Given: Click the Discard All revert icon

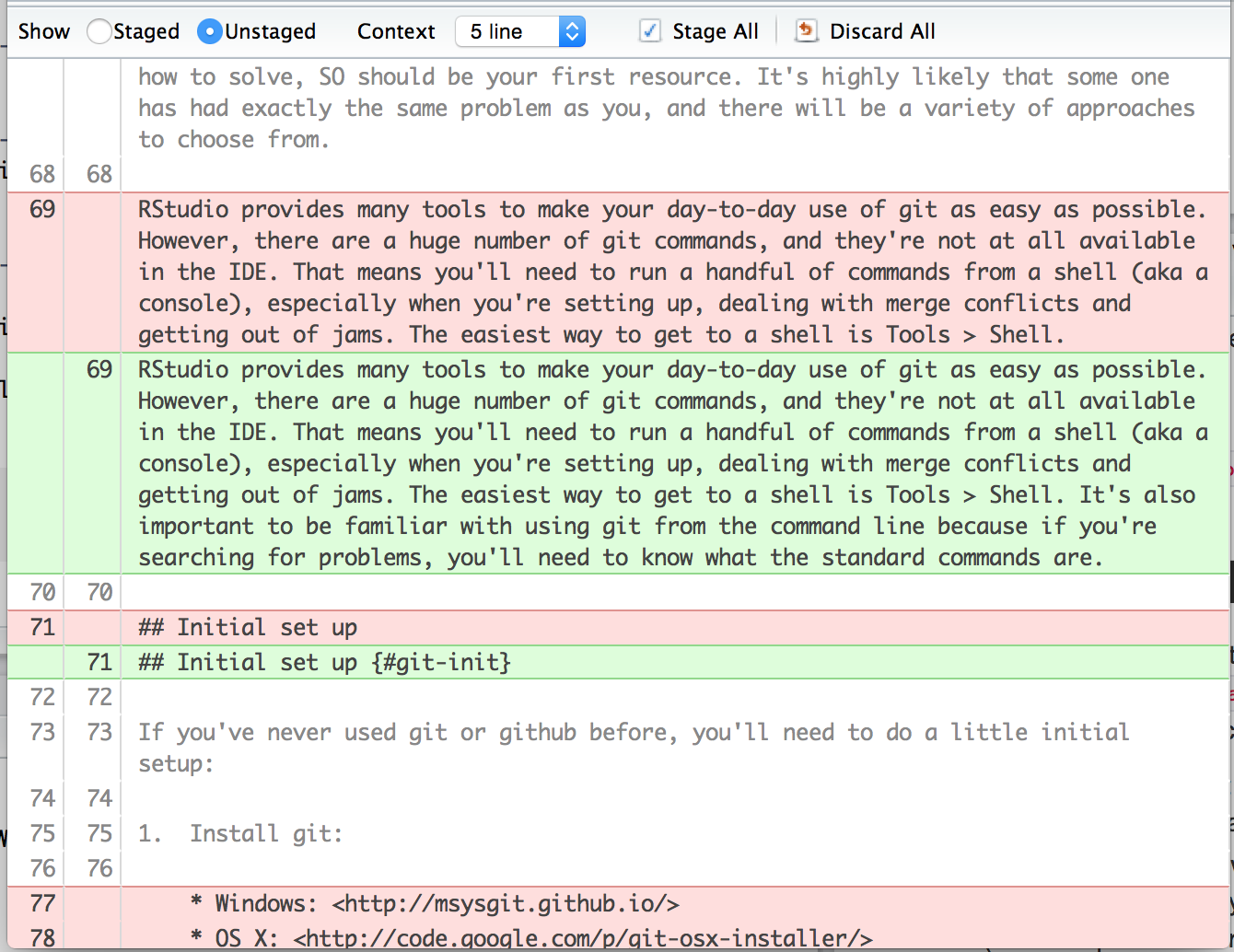Looking at the screenshot, I should tap(806, 31).
